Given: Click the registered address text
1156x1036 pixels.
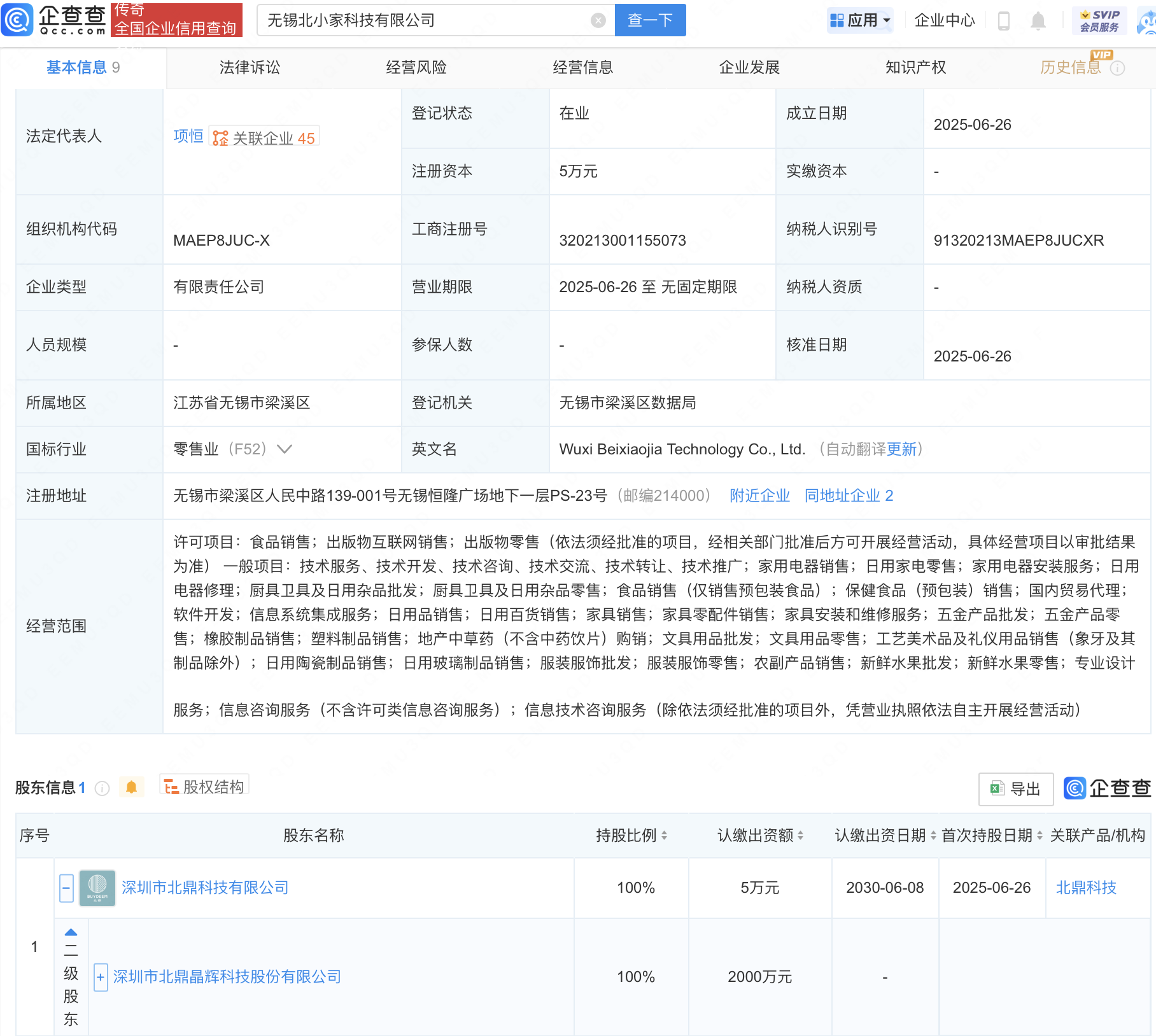Looking at the screenshot, I should click(390, 496).
